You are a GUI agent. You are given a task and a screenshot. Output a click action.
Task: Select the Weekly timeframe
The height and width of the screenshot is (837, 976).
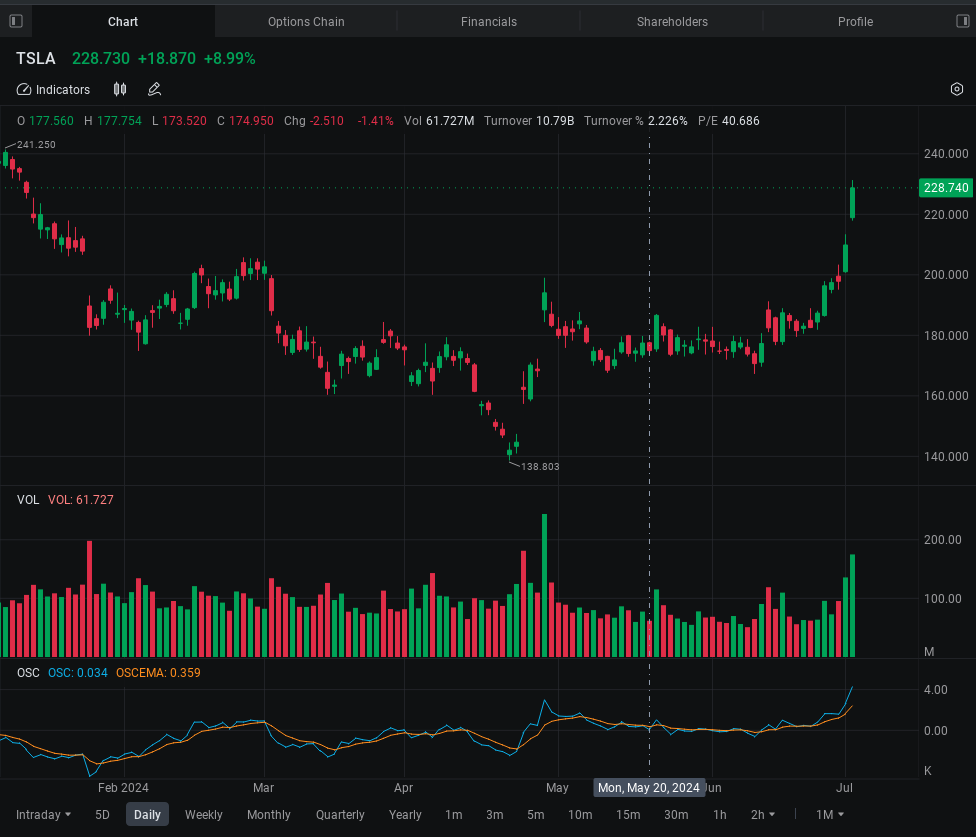[204, 815]
